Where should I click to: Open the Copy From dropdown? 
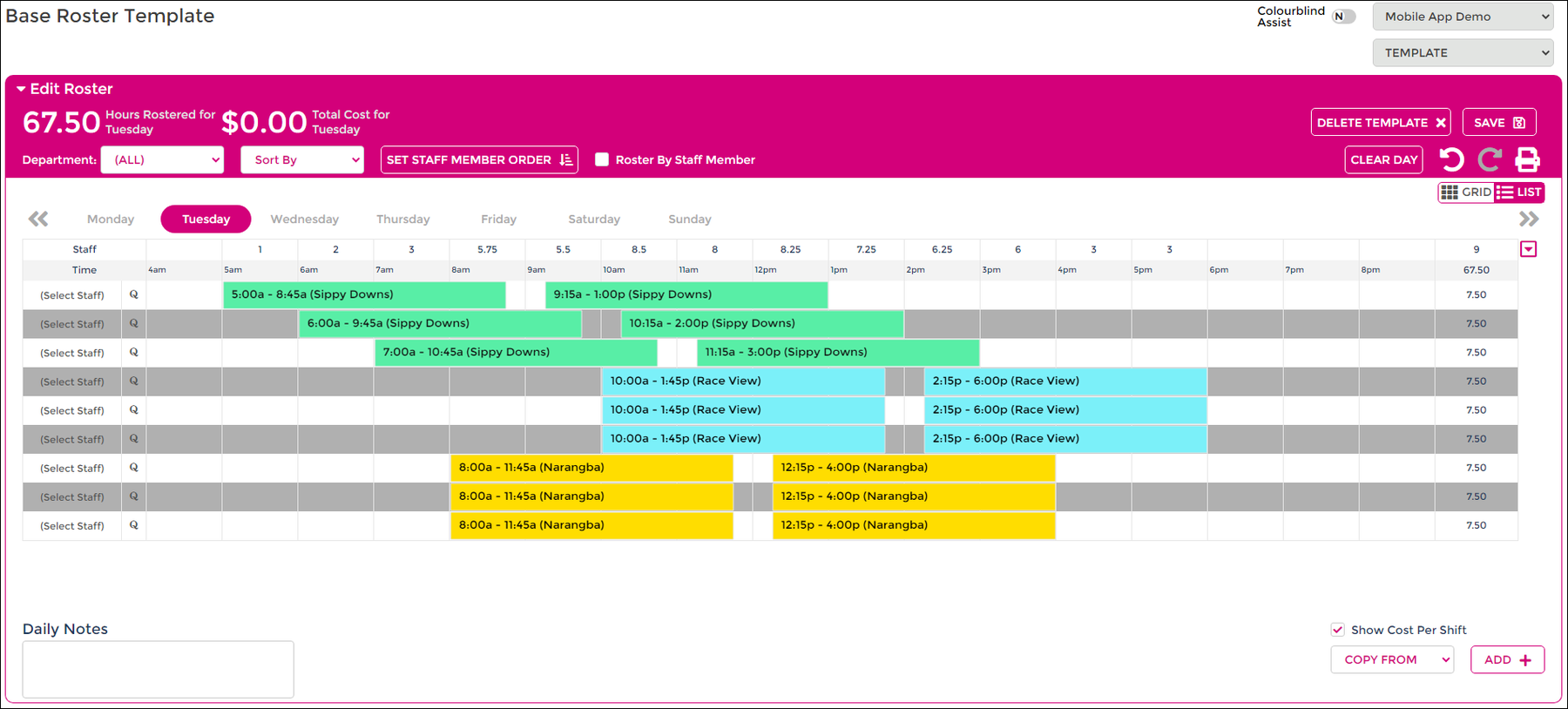1391,659
